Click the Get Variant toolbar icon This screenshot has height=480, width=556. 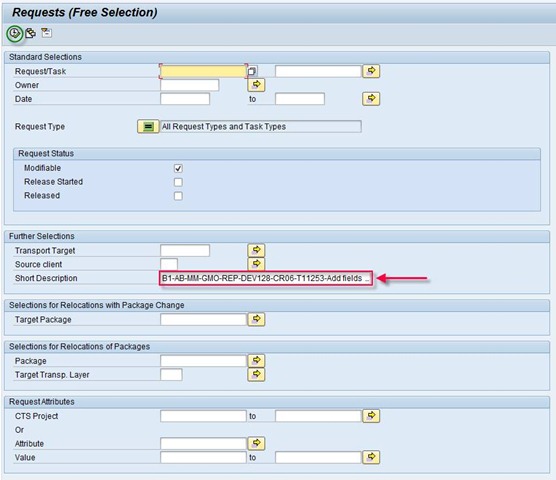coord(30,33)
